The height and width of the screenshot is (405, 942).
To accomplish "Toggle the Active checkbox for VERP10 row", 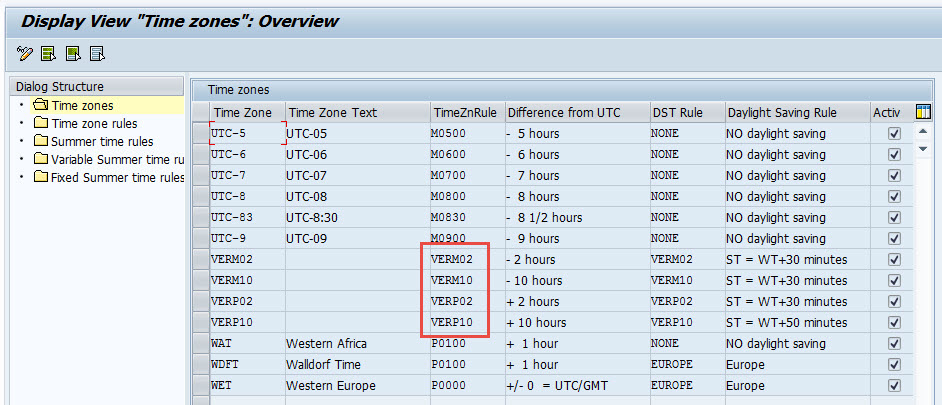I will (x=894, y=323).
